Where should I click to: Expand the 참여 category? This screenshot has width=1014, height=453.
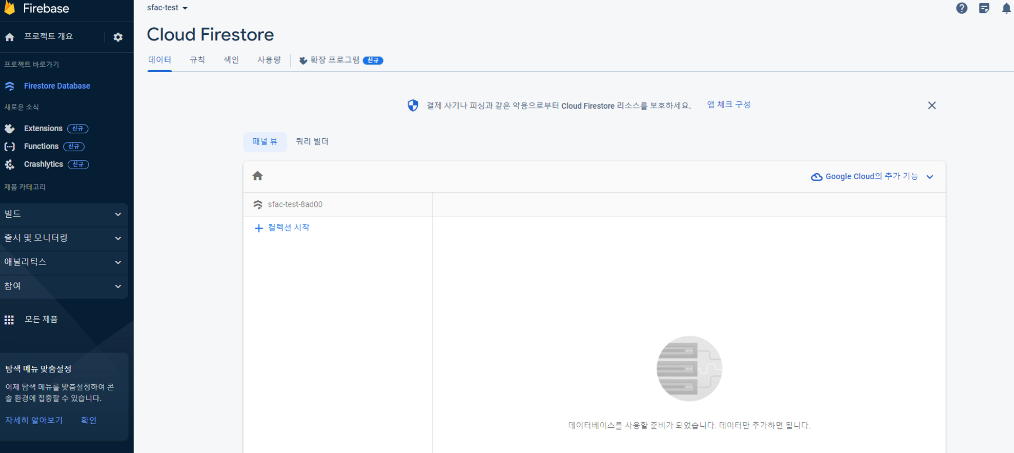click(x=64, y=286)
